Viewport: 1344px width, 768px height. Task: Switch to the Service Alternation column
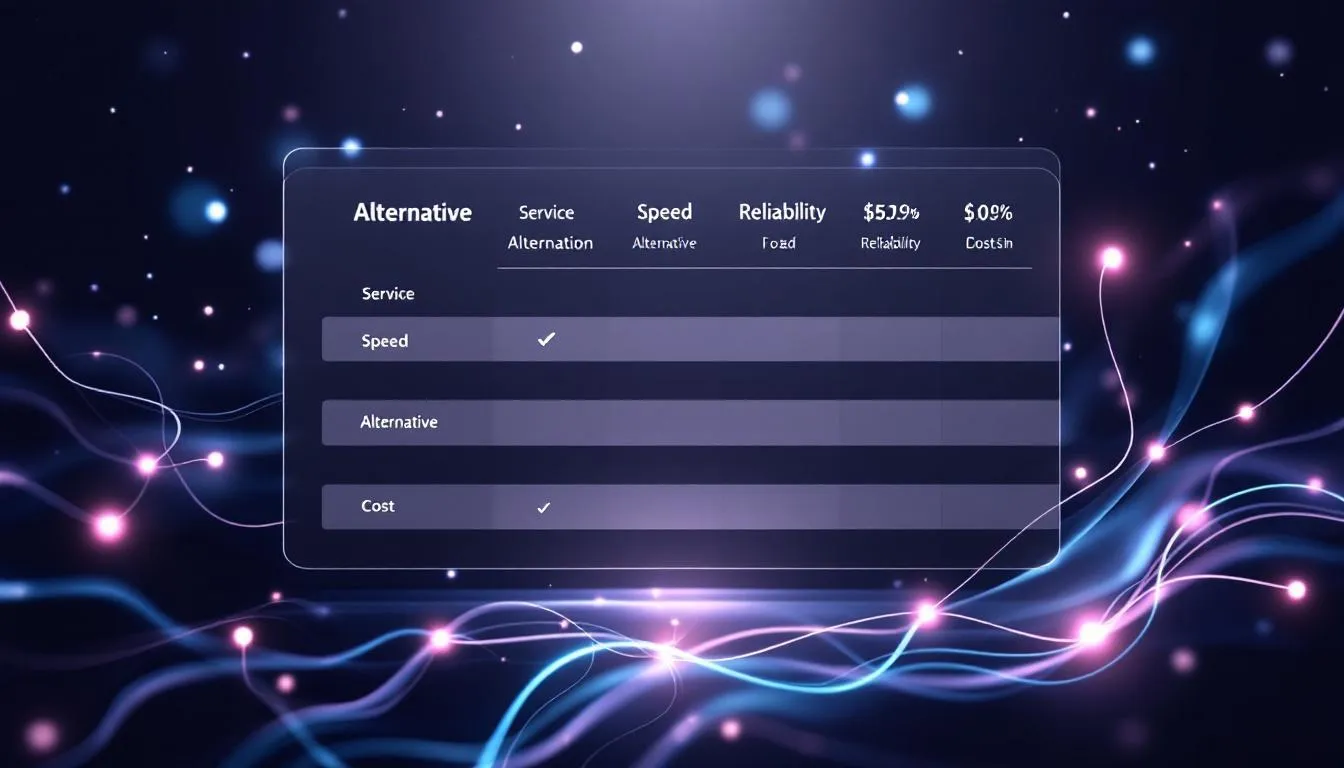pyautogui.click(x=549, y=226)
